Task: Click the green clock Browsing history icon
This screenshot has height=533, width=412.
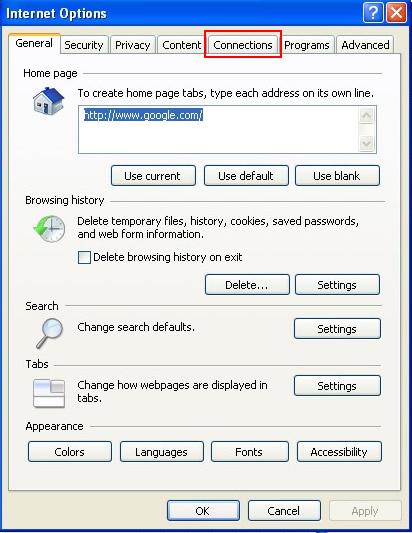Action: click(49, 228)
